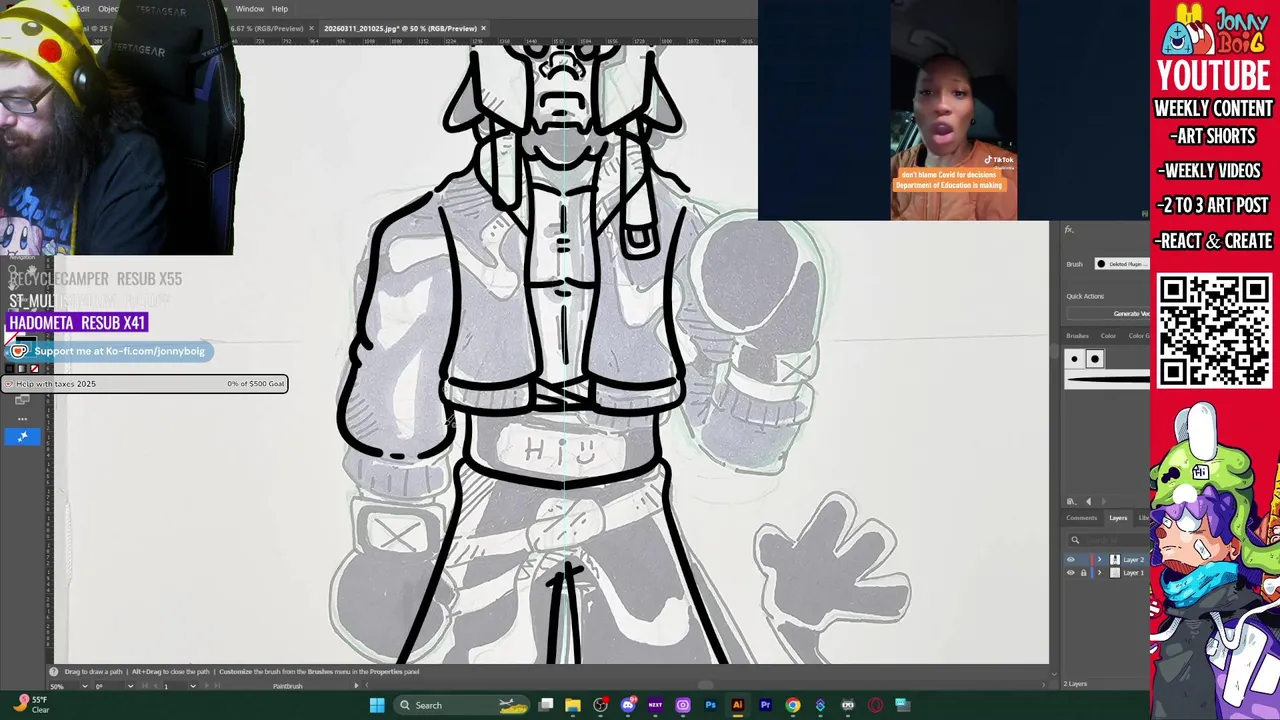
Task: Toggle visibility of Layer 1
Action: coord(1071,573)
